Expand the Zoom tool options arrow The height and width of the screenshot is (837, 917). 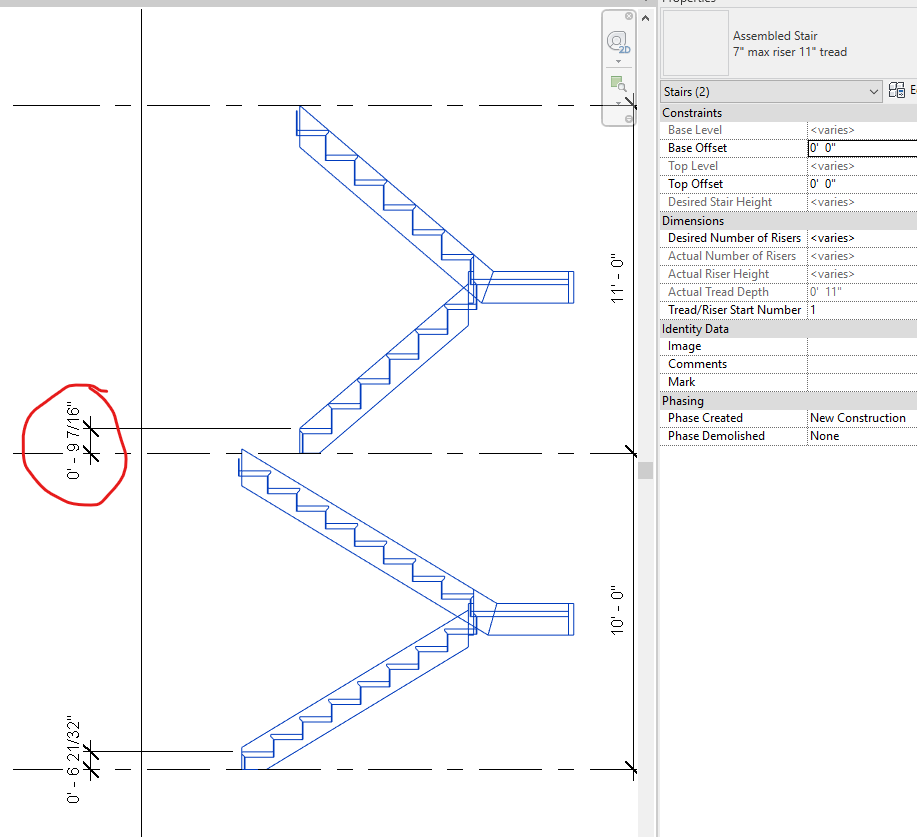618,103
